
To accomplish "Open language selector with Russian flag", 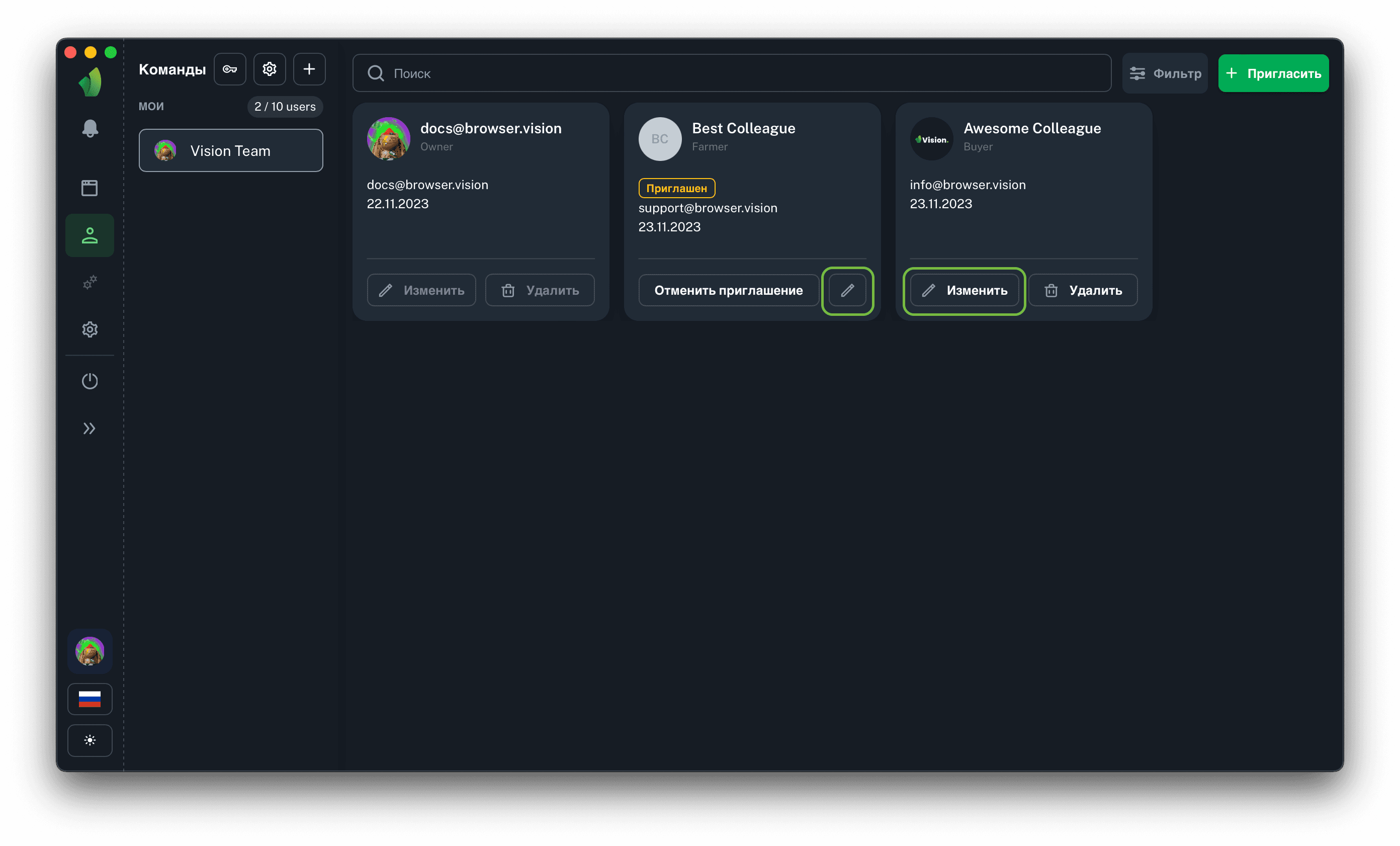I will click(x=90, y=699).
